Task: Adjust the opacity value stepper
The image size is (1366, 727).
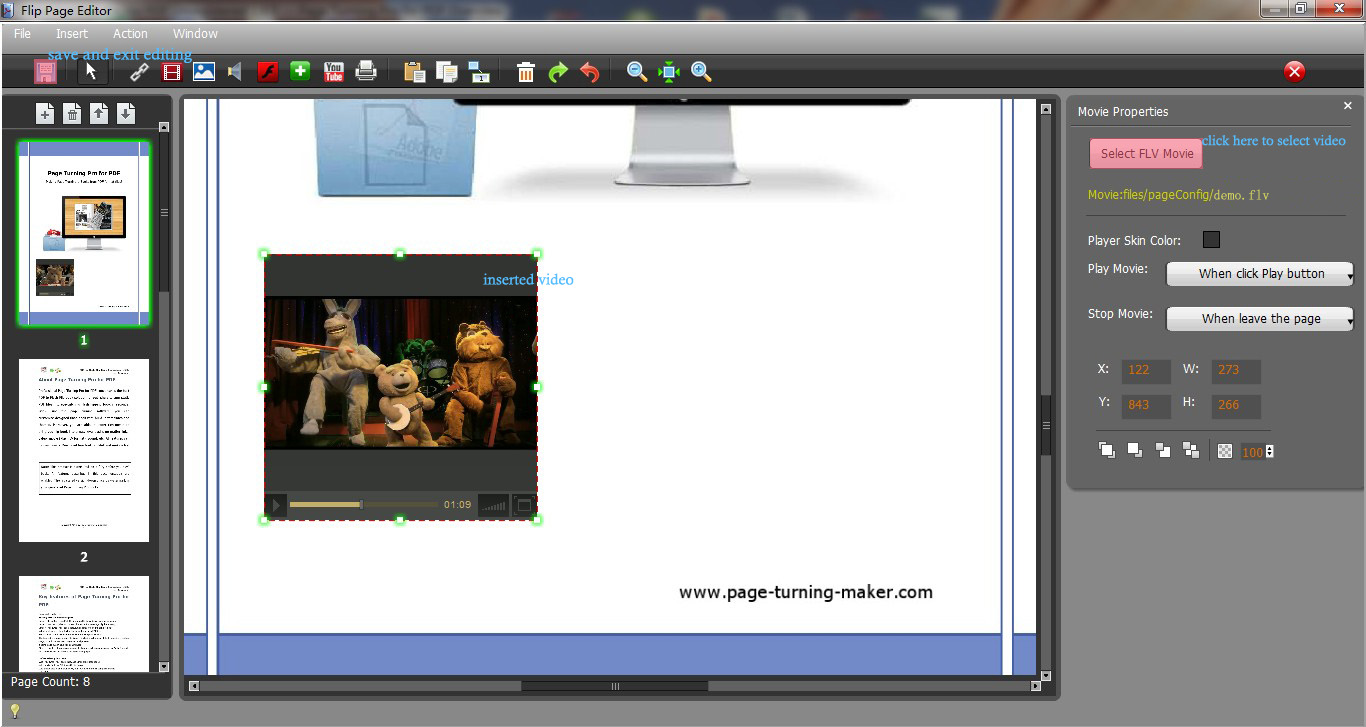Action: tap(1270, 452)
